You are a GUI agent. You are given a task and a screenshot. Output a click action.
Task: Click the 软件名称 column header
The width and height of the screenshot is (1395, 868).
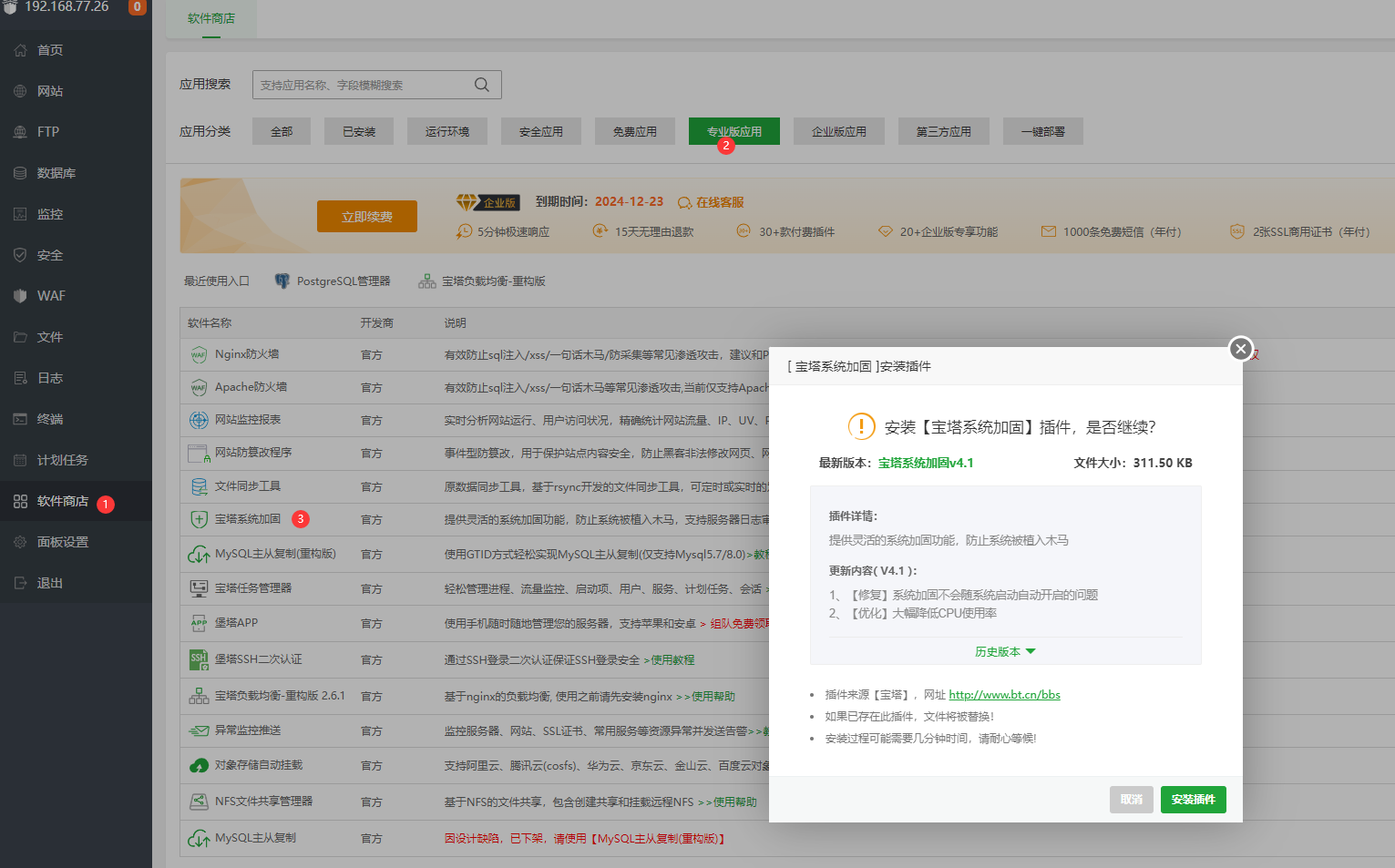(210, 323)
